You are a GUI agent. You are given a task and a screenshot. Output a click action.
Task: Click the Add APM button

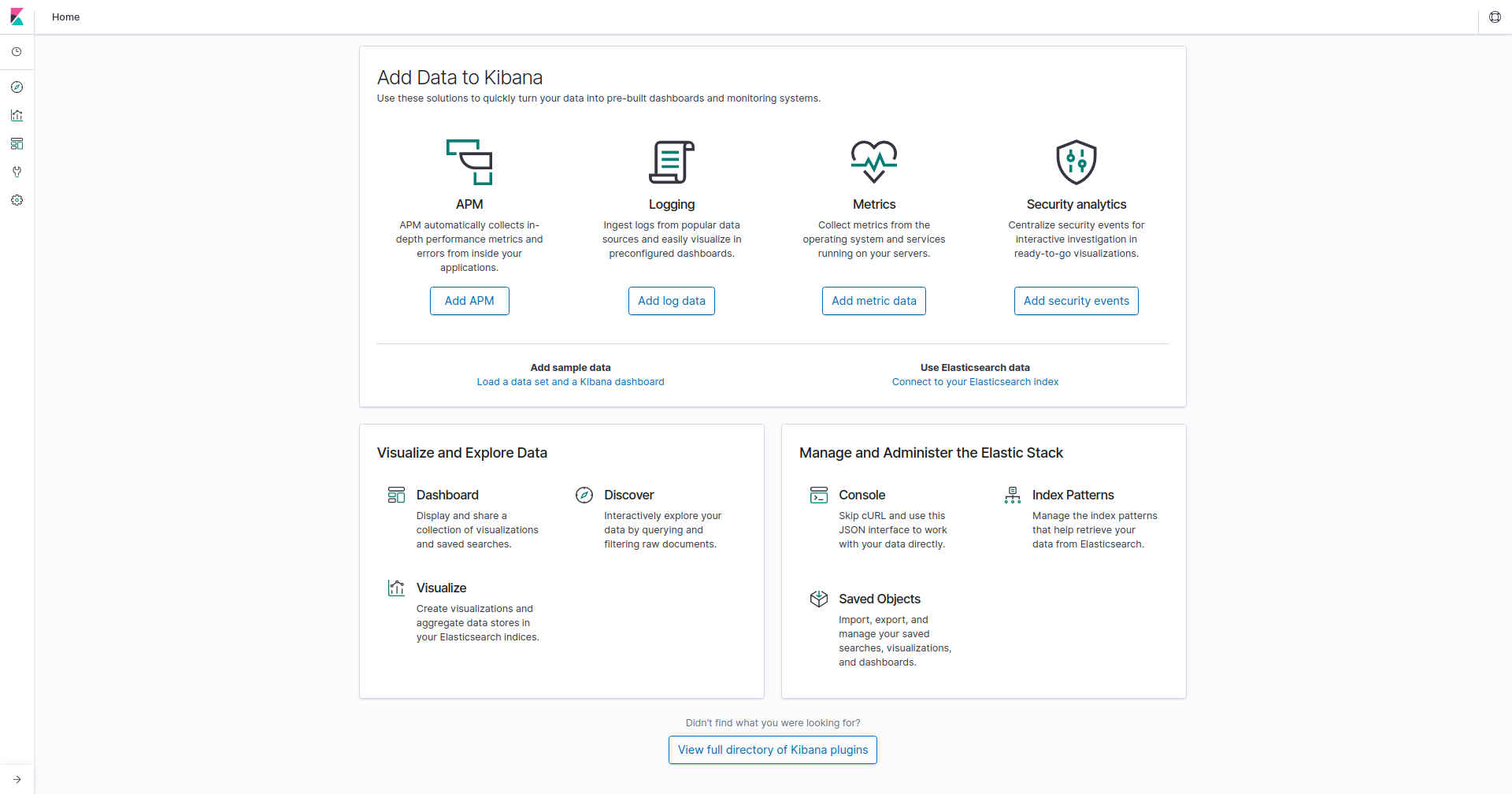tap(469, 300)
